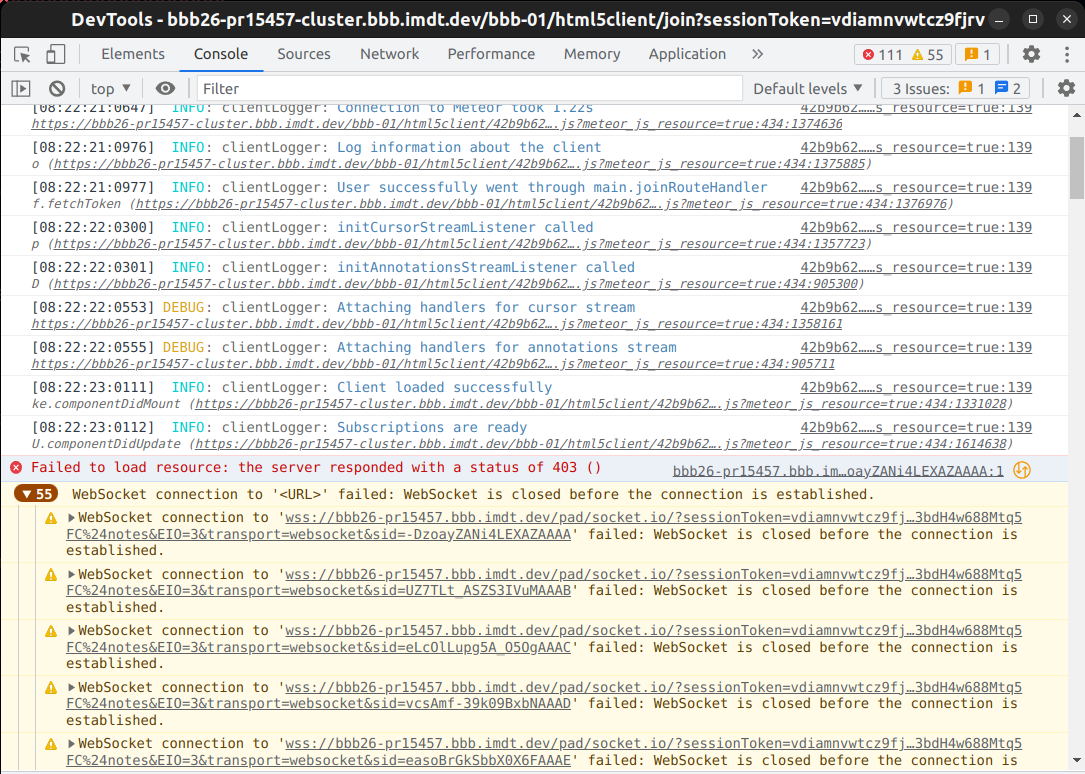Screen dimensions: 1085x774
Task: Collapse the 55 grouped WebSocket warnings
Action: (35, 493)
